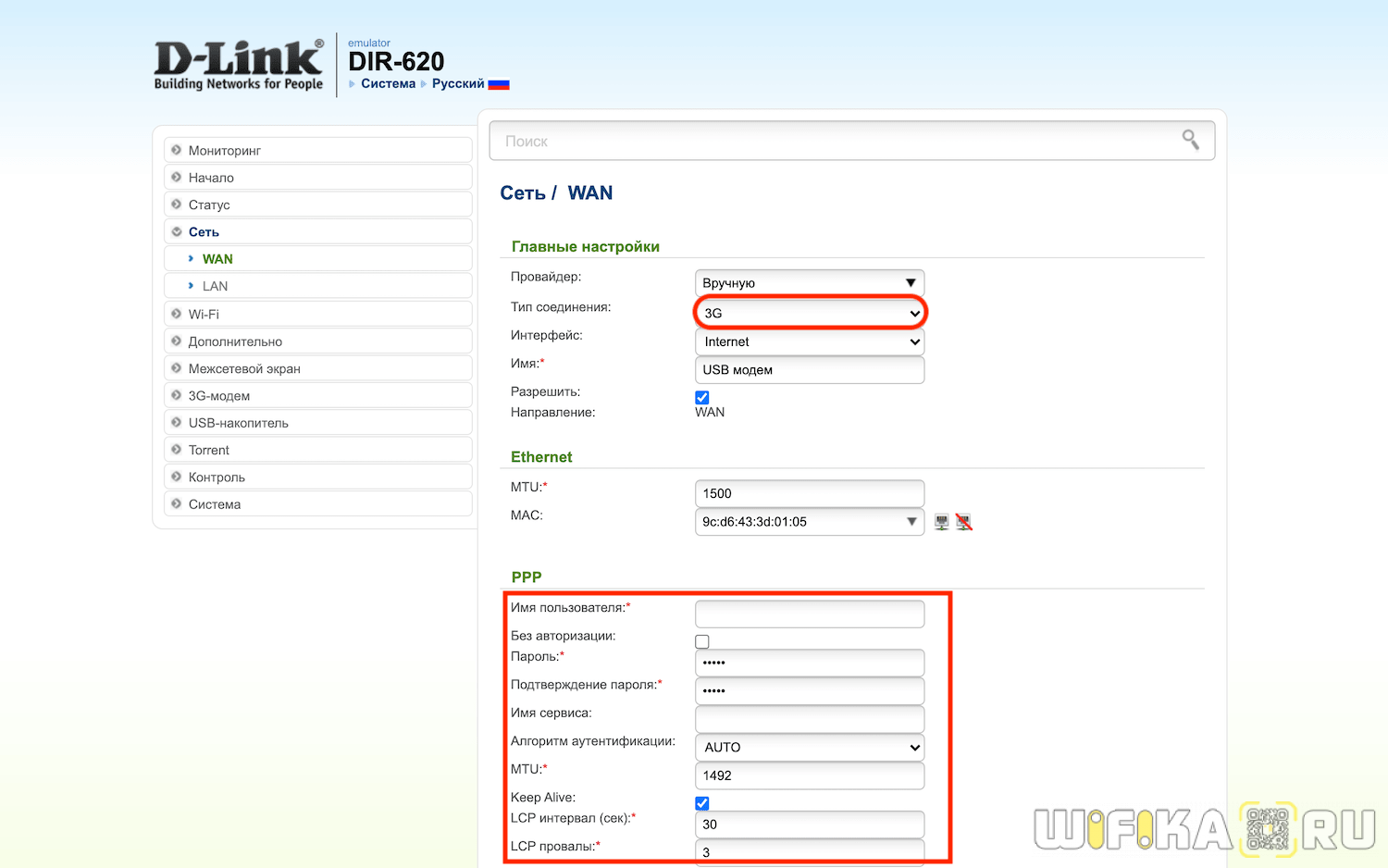Open the USB-накопитель sidebar menu
Viewport: 1388px width, 868px height.
[x=318, y=423]
